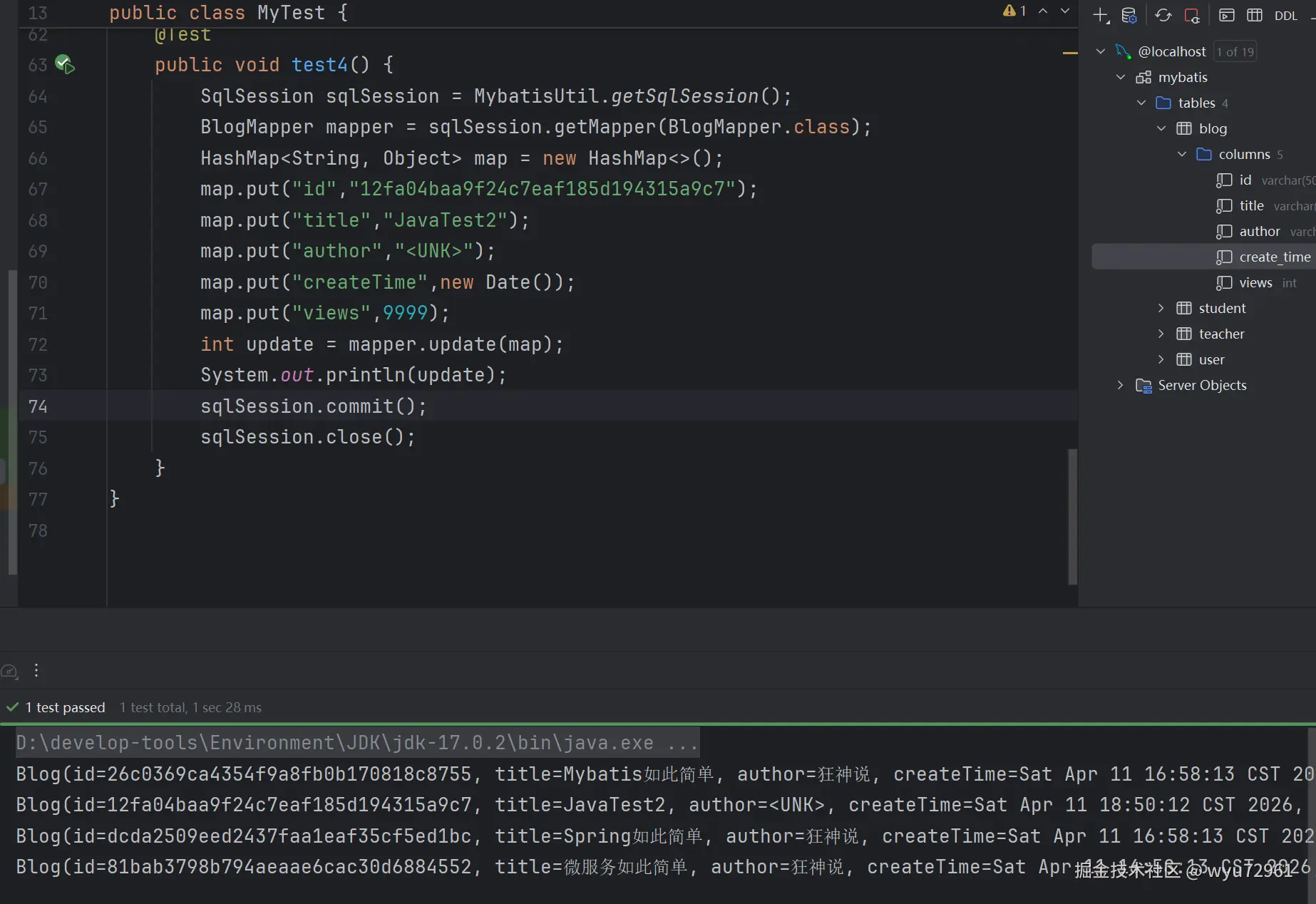This screenshot has height=904, width=1316.
Task: Expand the user table node
Action: click(x=1161, y=359)
